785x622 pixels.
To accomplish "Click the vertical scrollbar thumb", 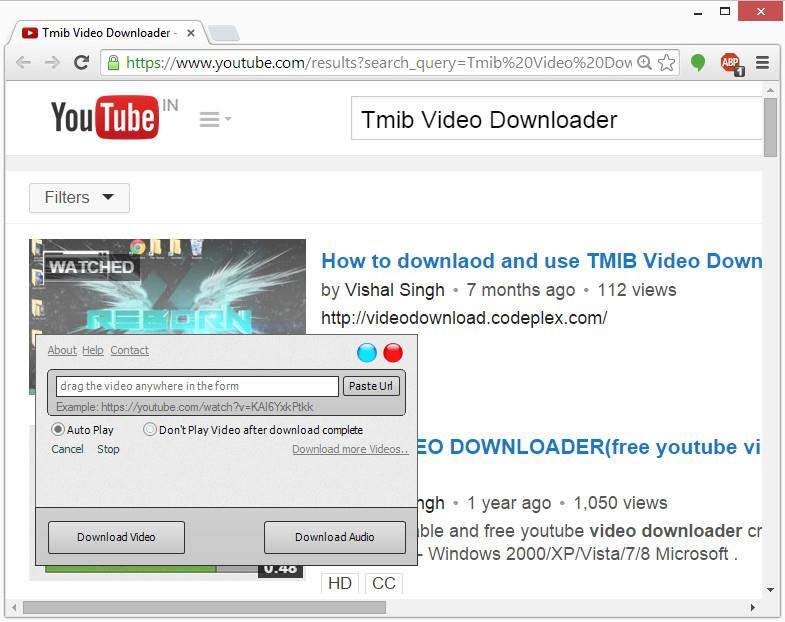I will pyautogui.click(x=770, y=128).
